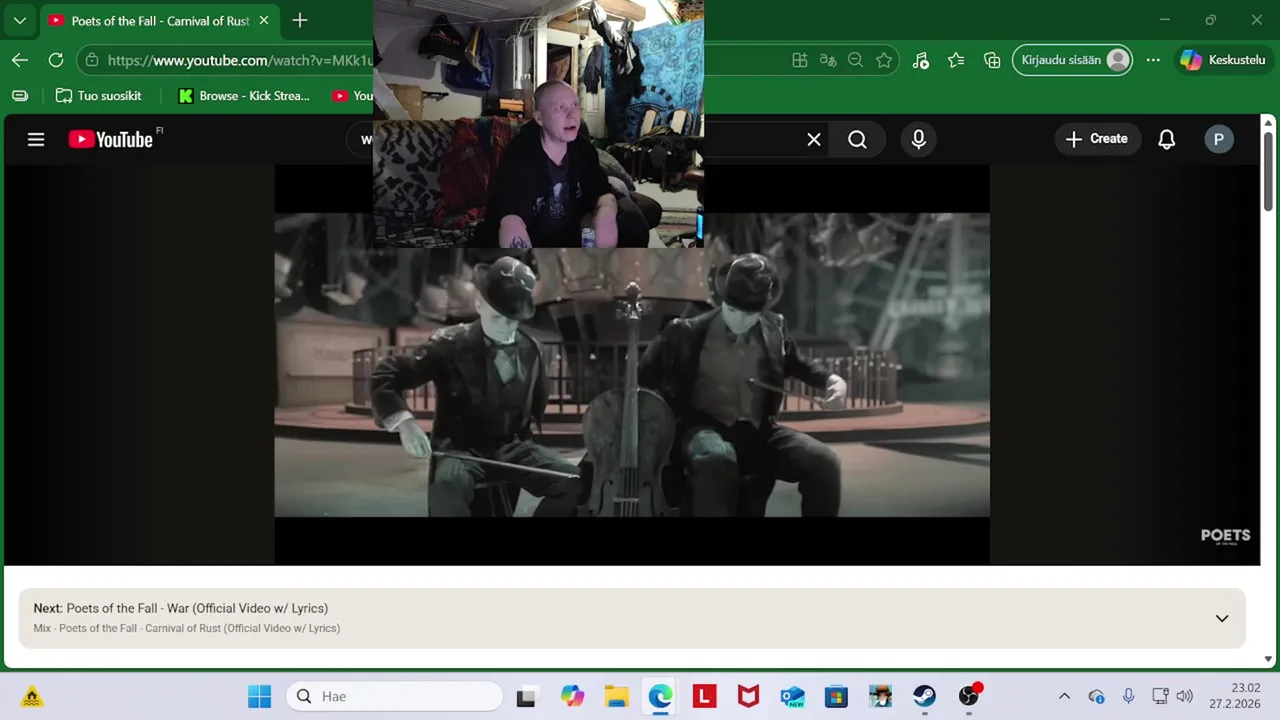Switch to Microsoft Edge on taskbar
This screenshot has width=1280, height=720.
[x=660, y=696]
